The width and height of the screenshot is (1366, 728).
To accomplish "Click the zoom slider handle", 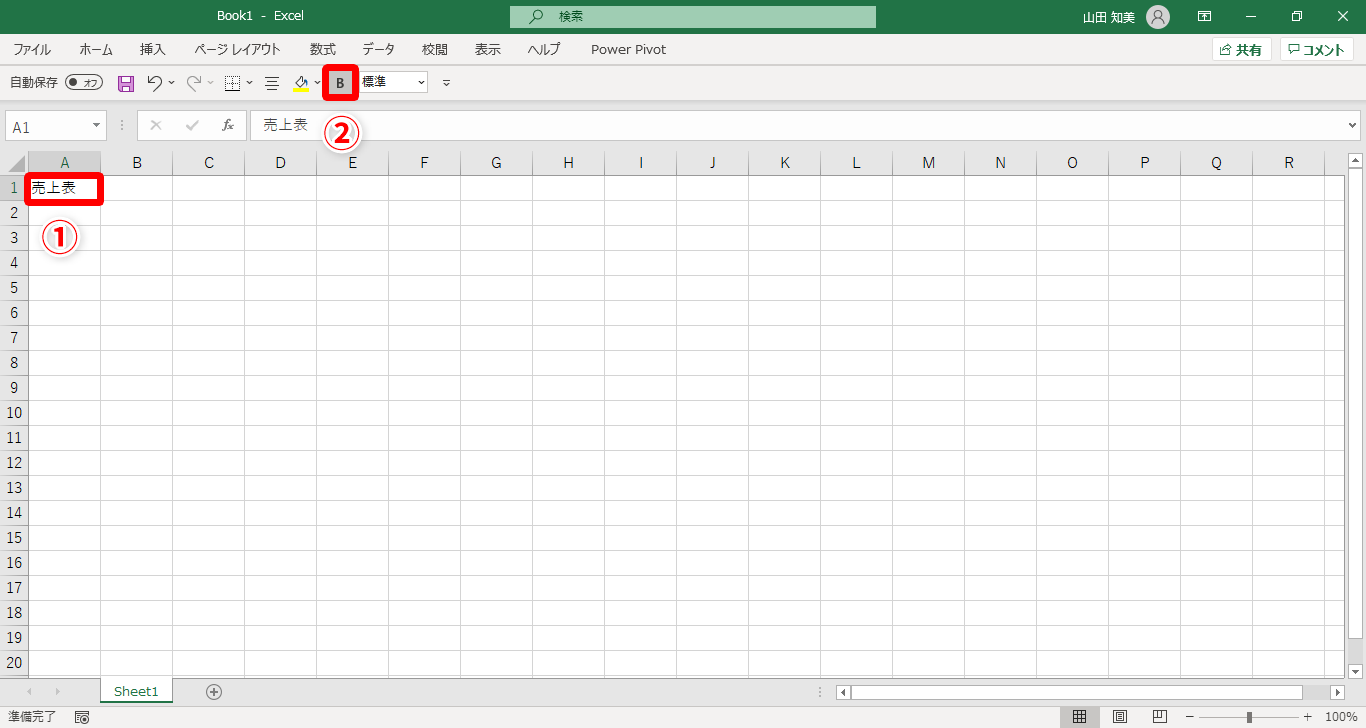I will coord(1249,717).
